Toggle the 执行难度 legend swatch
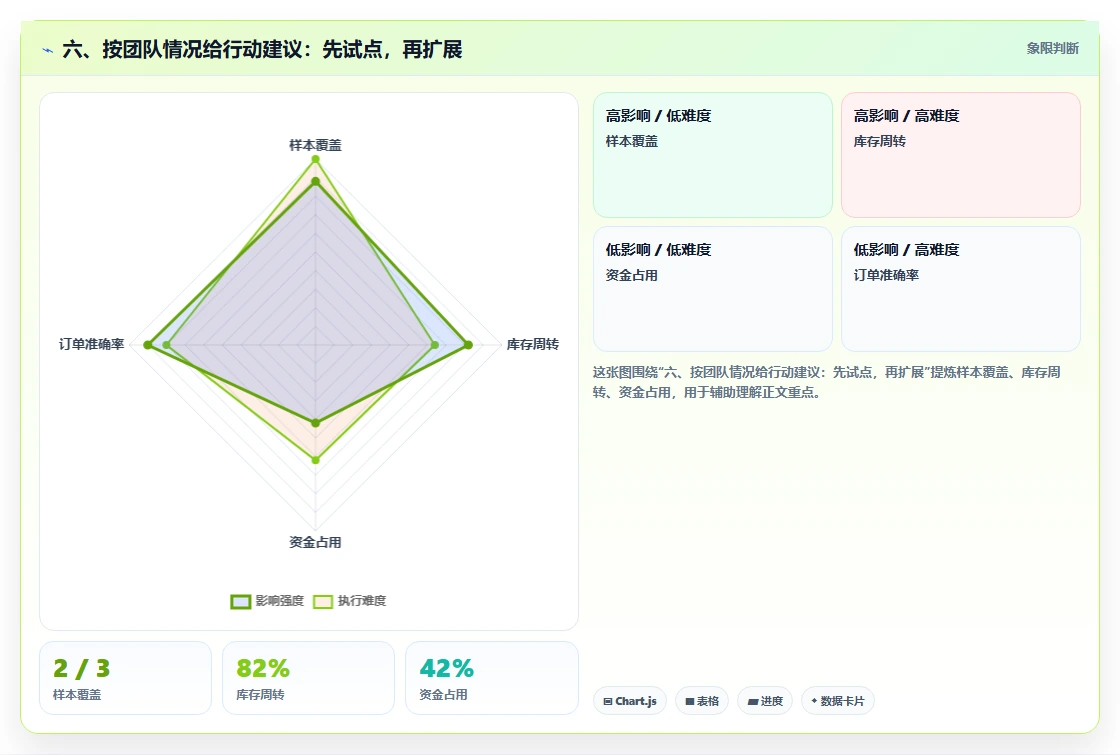Image resolution: width=1120 pixels, height=755 pixels. [323, 601]
